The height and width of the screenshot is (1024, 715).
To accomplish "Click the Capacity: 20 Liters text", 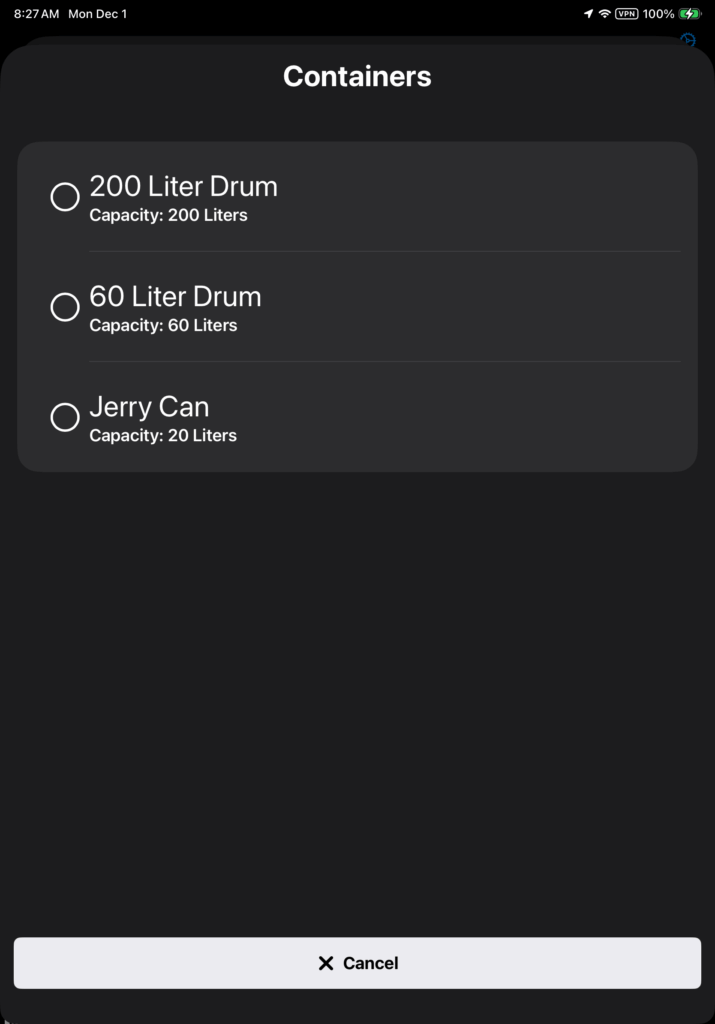I will (163, 435).
